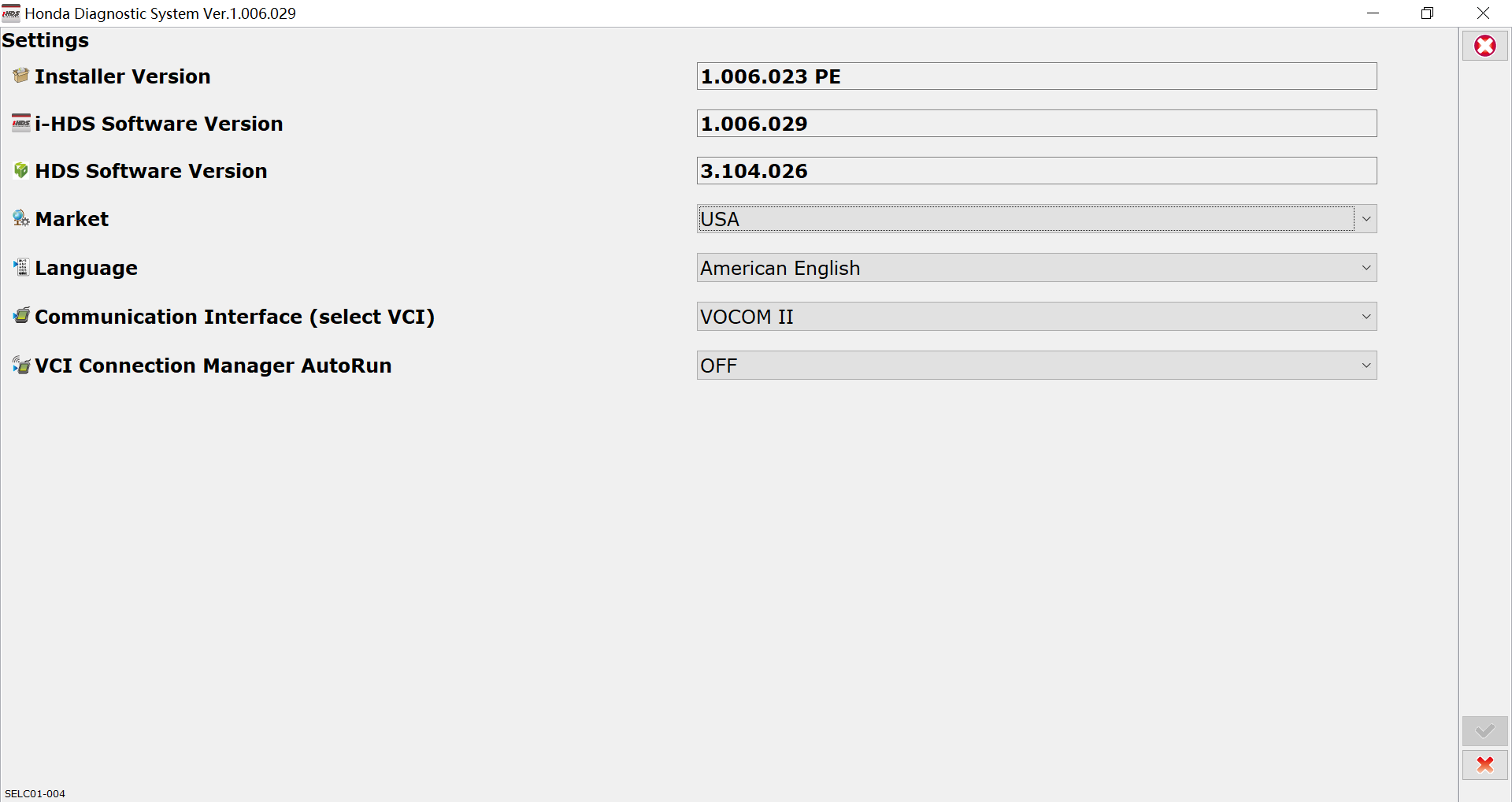Click the Market dropdown arrow

[x=1366, y=219]
